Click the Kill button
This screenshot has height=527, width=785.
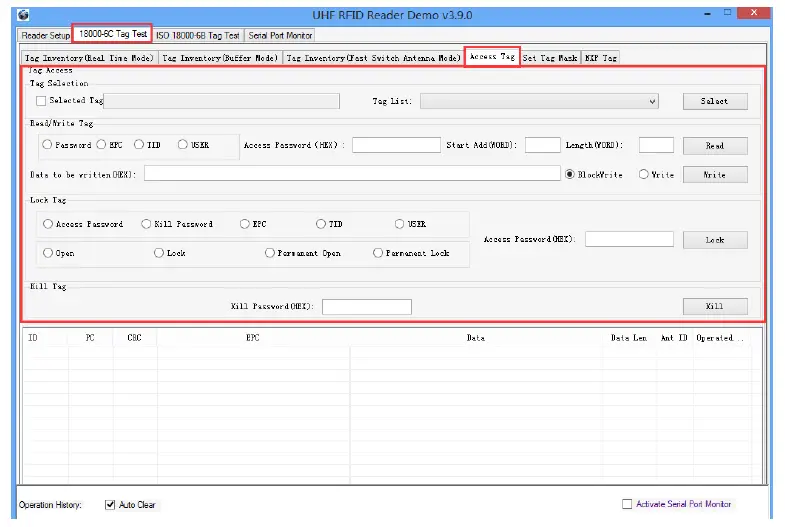715,306
